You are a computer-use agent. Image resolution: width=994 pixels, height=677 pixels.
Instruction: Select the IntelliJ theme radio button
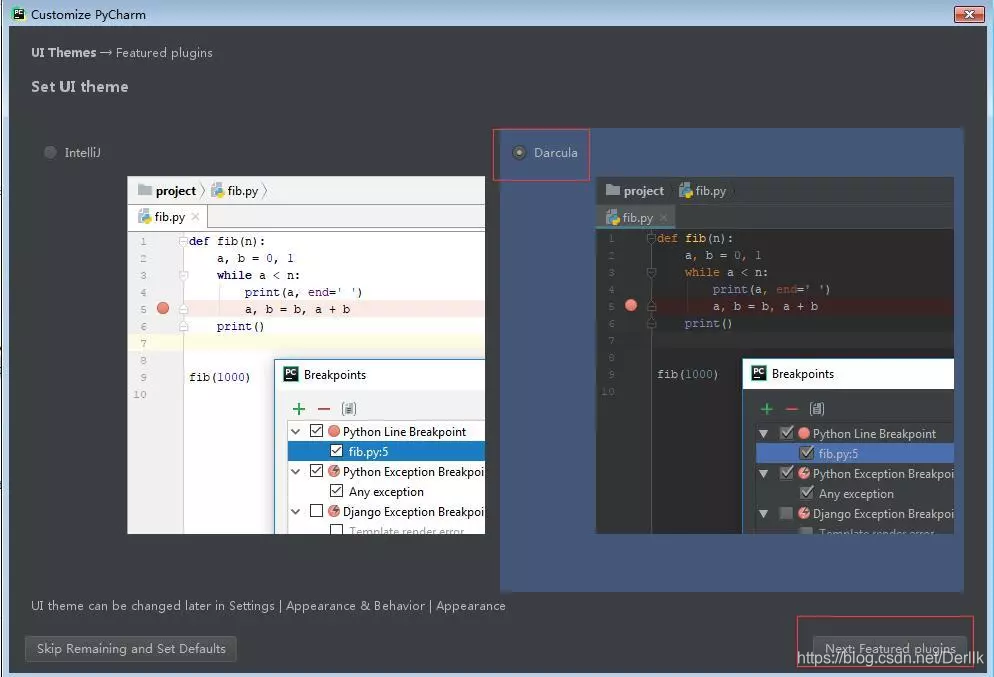coord(50,153)
